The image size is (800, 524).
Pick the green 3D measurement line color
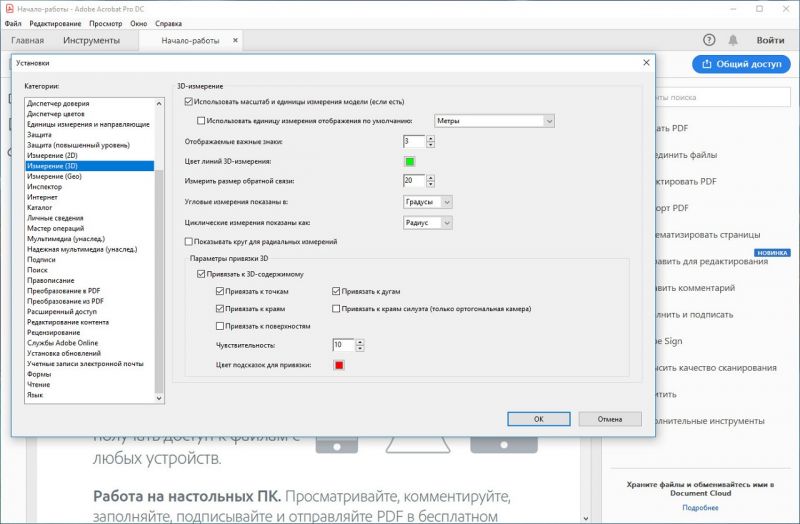(409, 162)
